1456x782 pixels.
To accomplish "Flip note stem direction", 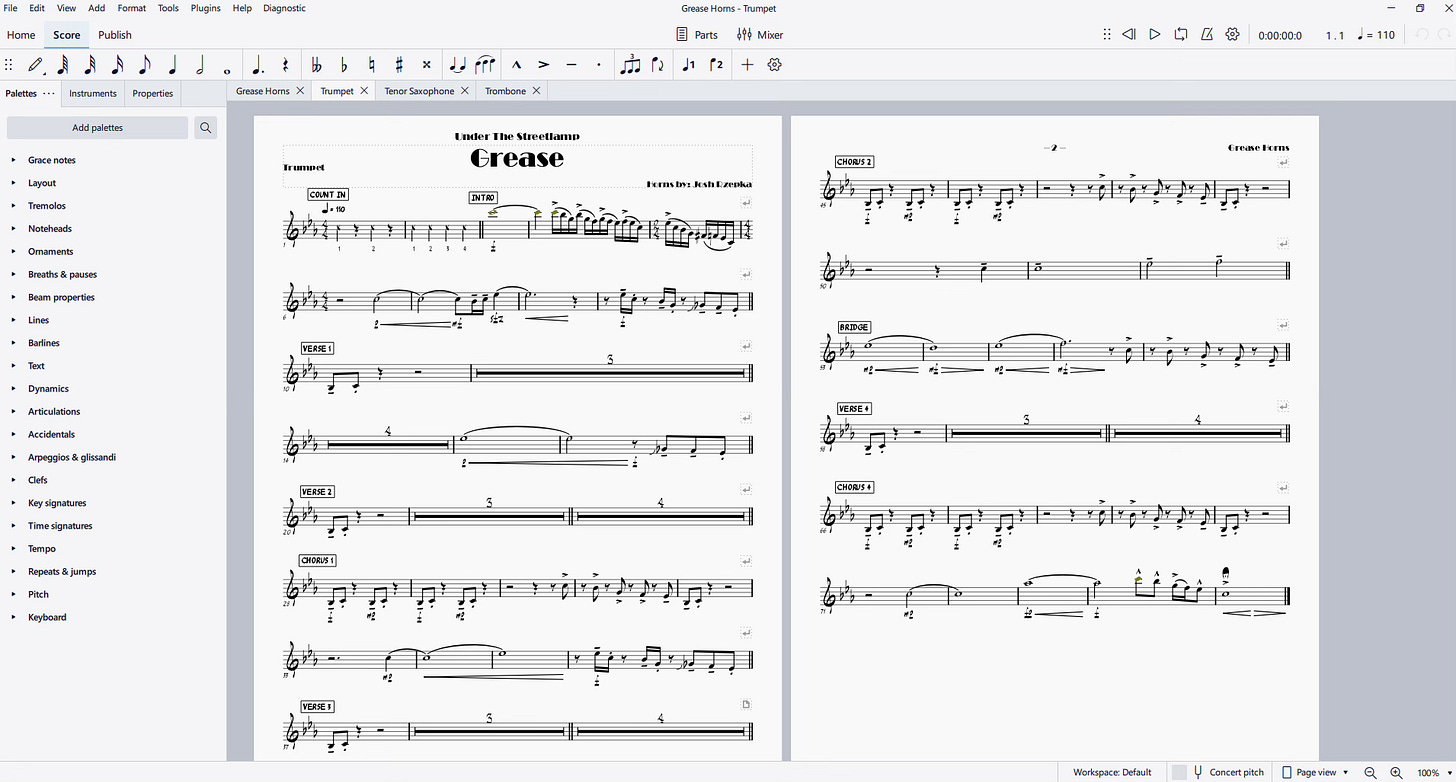I will [x=657, y=65].
